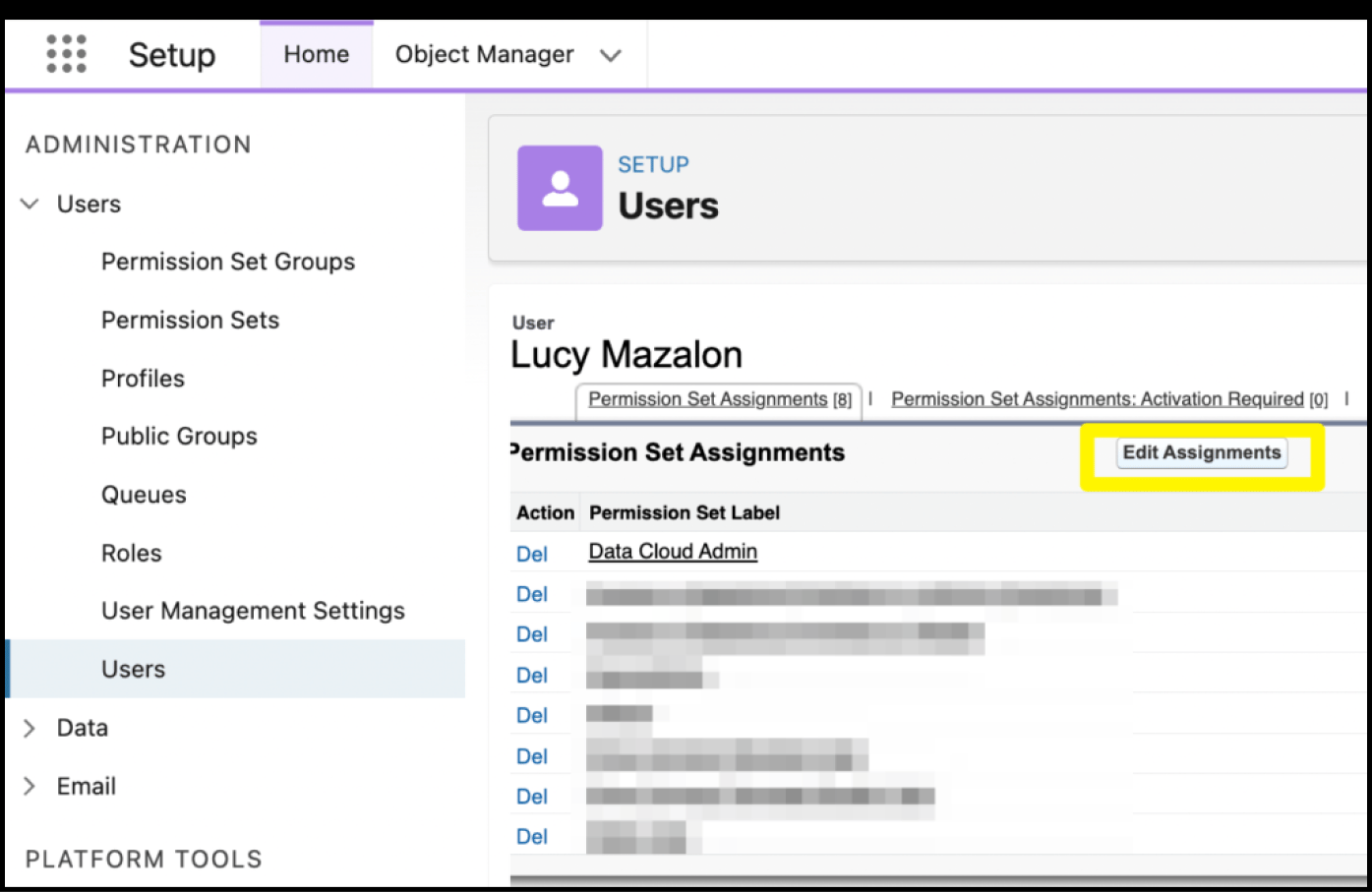Click the purple Users avatar icon
The height and width of the screenshot is (892, 1372).
(560, 187)
